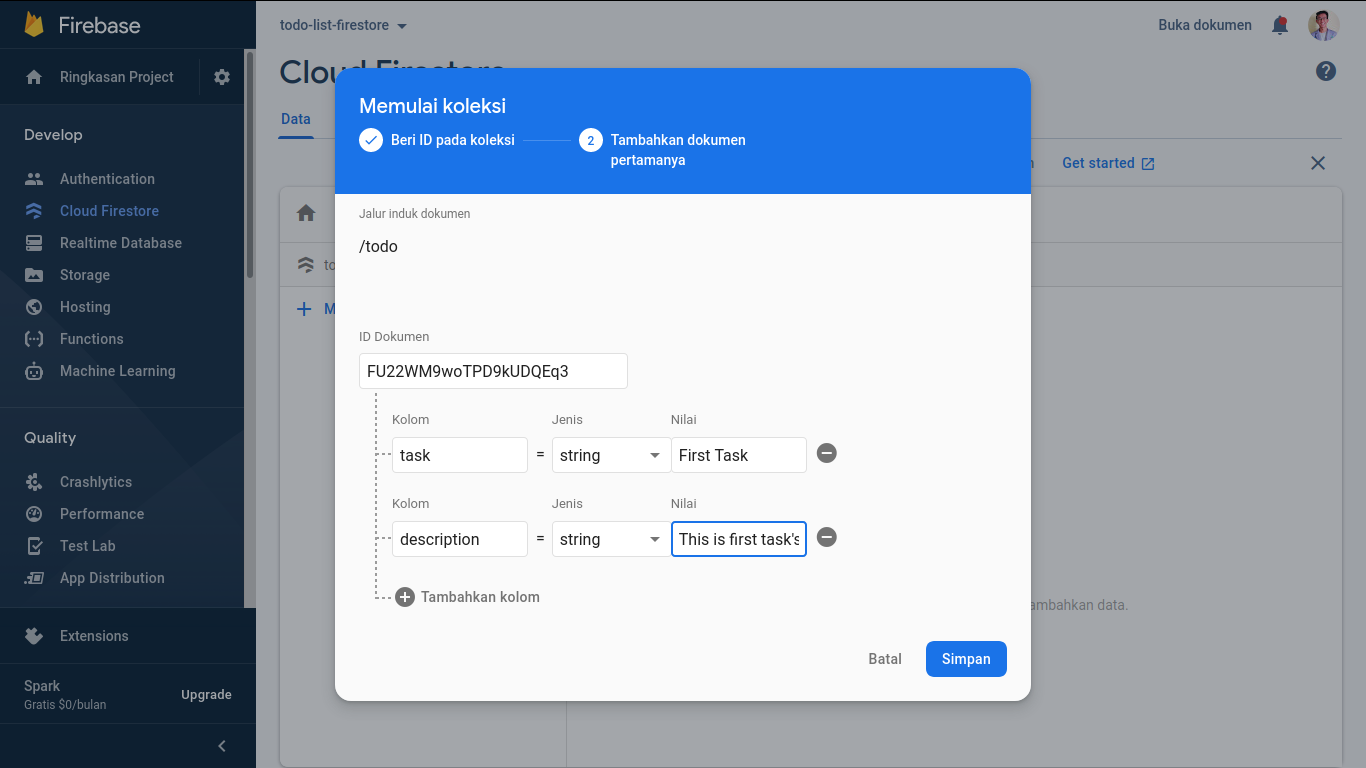Click the project settings gear
The height and width of the screenshot is (768, 1366).
point(221,76)
